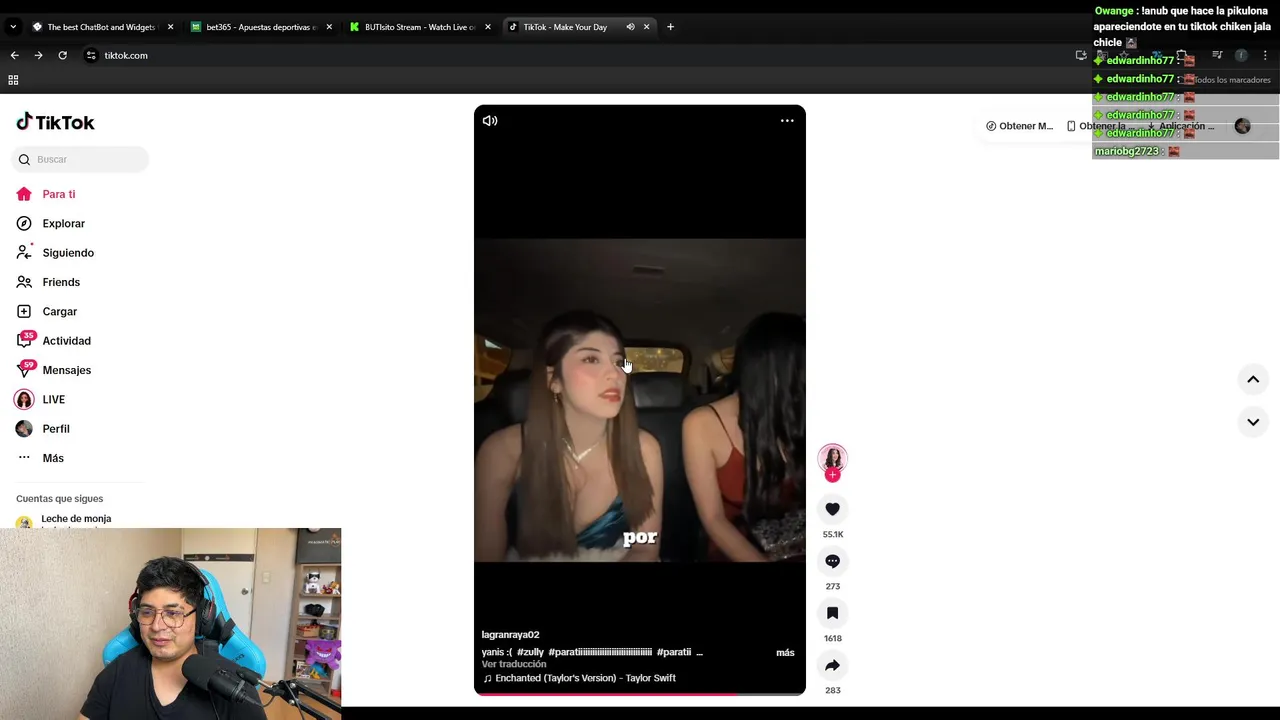Go forward in browser history
The image size is (1280, 720).
pos(38,55)
